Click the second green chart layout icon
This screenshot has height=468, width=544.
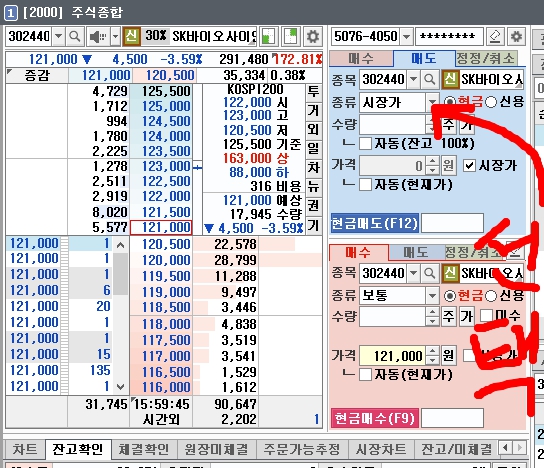(x=291, y=36)
